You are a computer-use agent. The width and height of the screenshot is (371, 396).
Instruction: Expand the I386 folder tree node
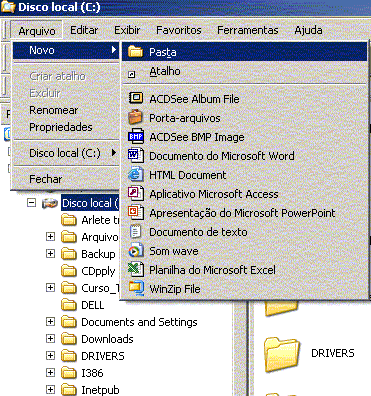click(50, 373)
